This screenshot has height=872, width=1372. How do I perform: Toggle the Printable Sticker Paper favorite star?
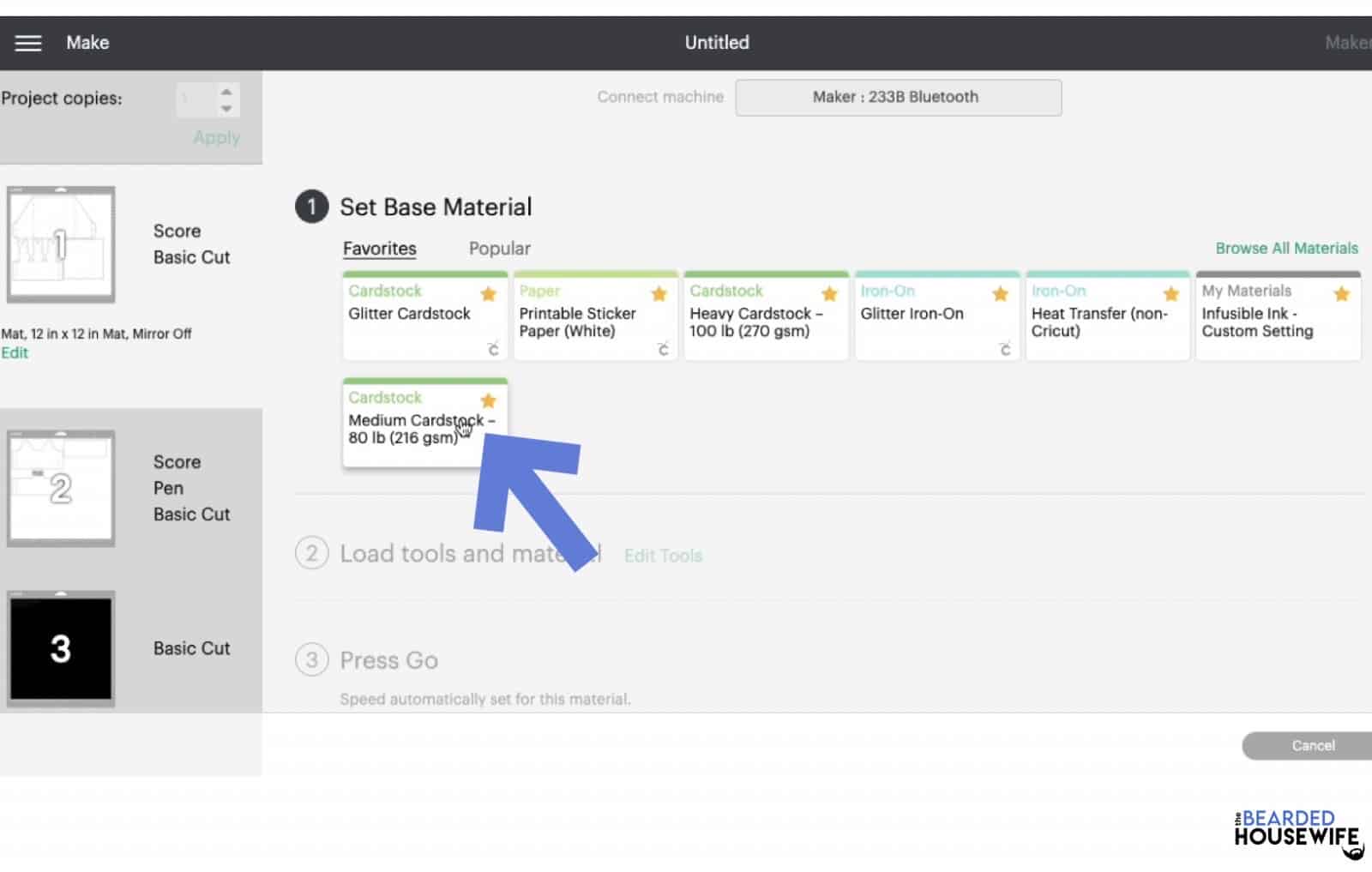click(x=659, y=294)
